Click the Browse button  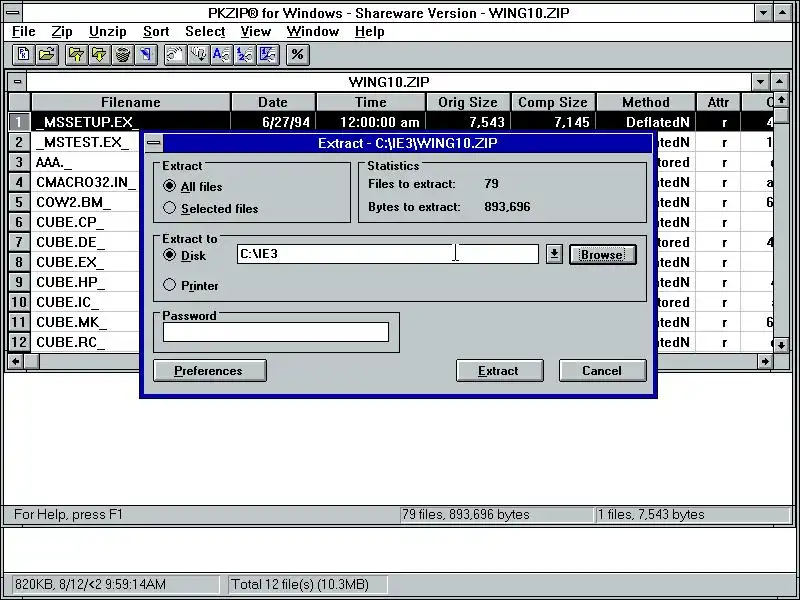click(603, 255)
